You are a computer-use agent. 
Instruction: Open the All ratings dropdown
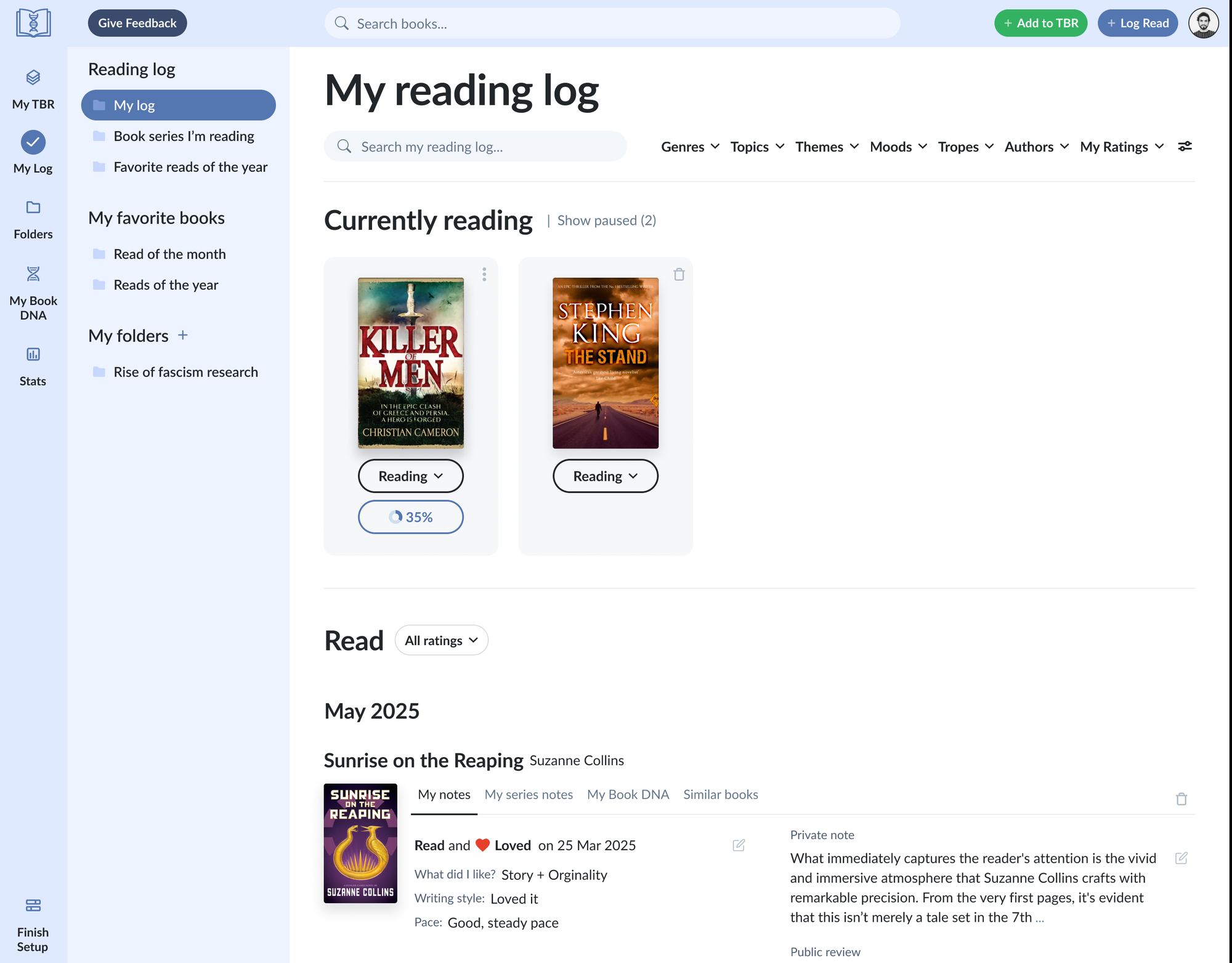(441, 640)
